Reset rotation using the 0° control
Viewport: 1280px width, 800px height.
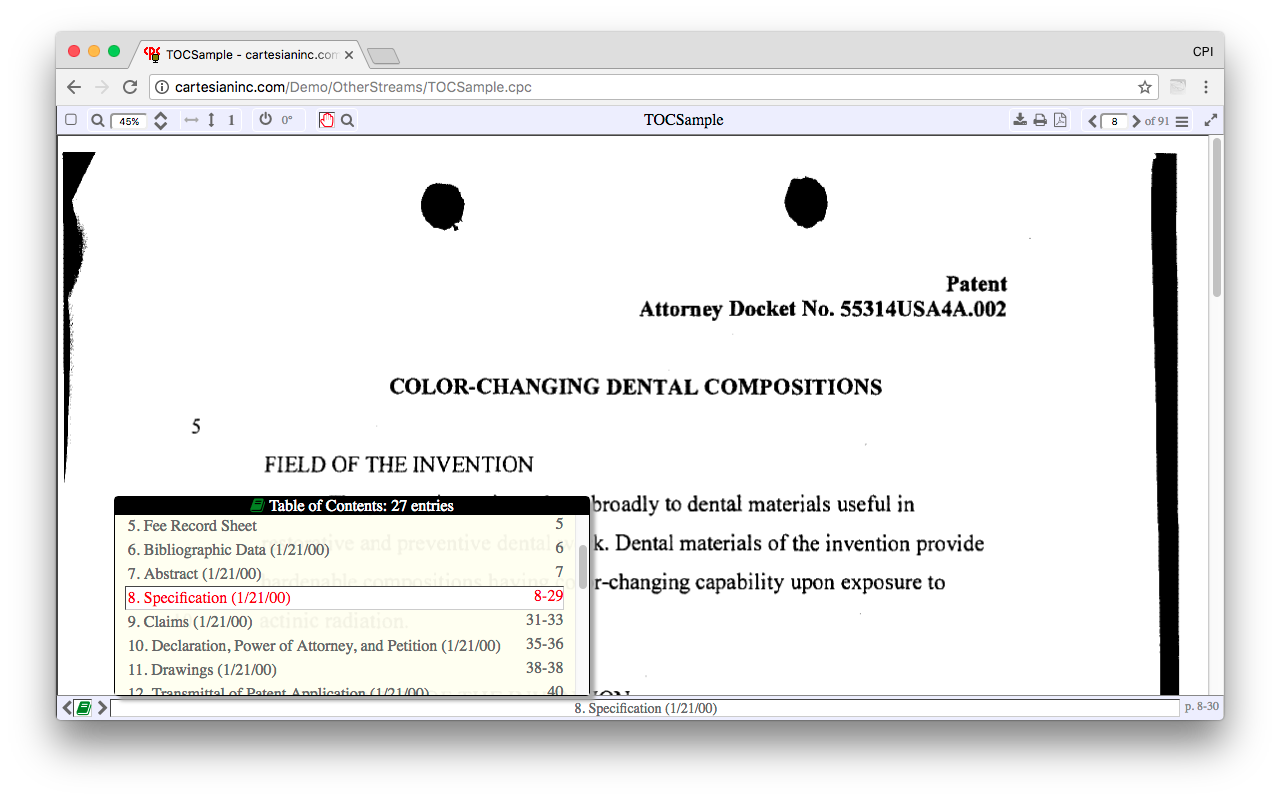287,120
